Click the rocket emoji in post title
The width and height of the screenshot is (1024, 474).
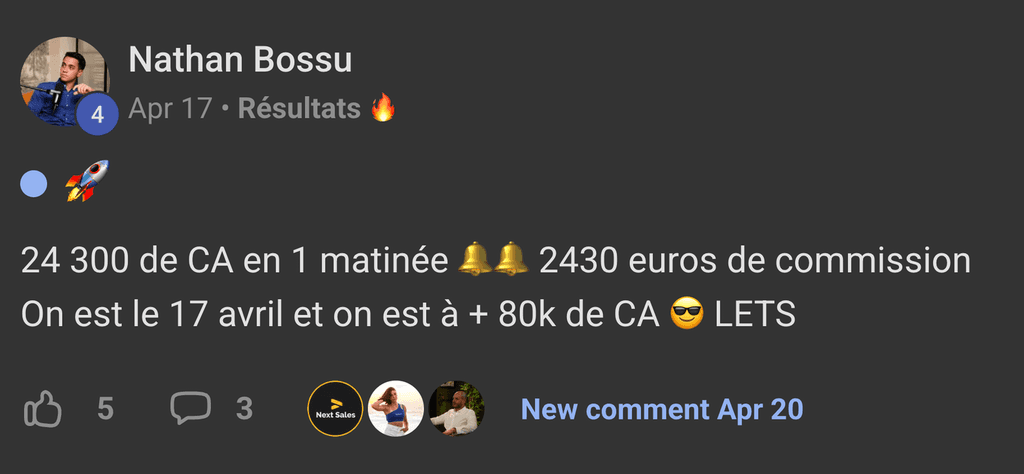click(x=87, y=181)
